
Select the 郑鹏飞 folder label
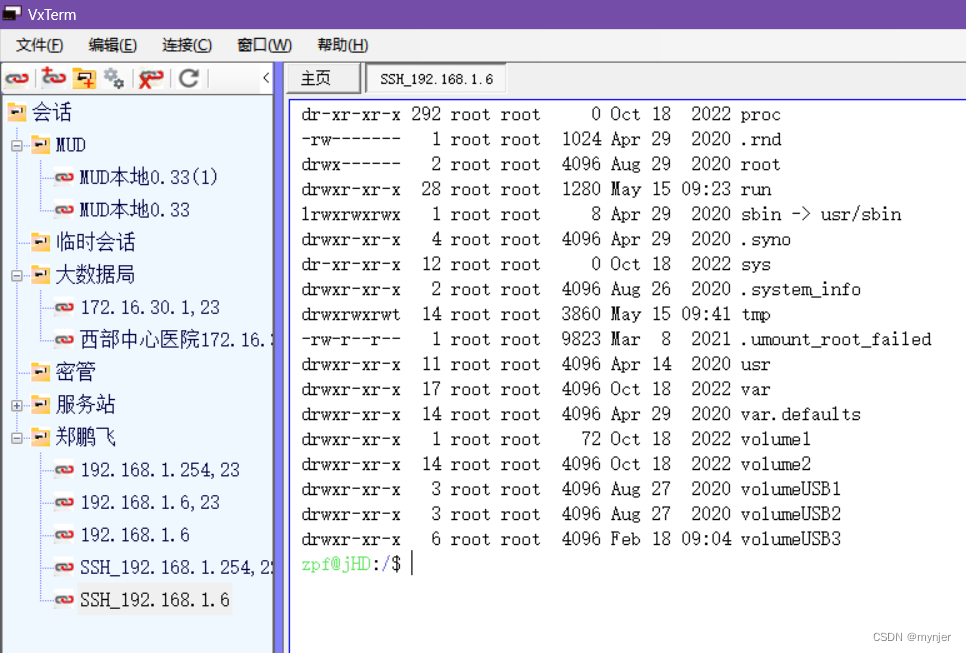[x=86, y=437]
